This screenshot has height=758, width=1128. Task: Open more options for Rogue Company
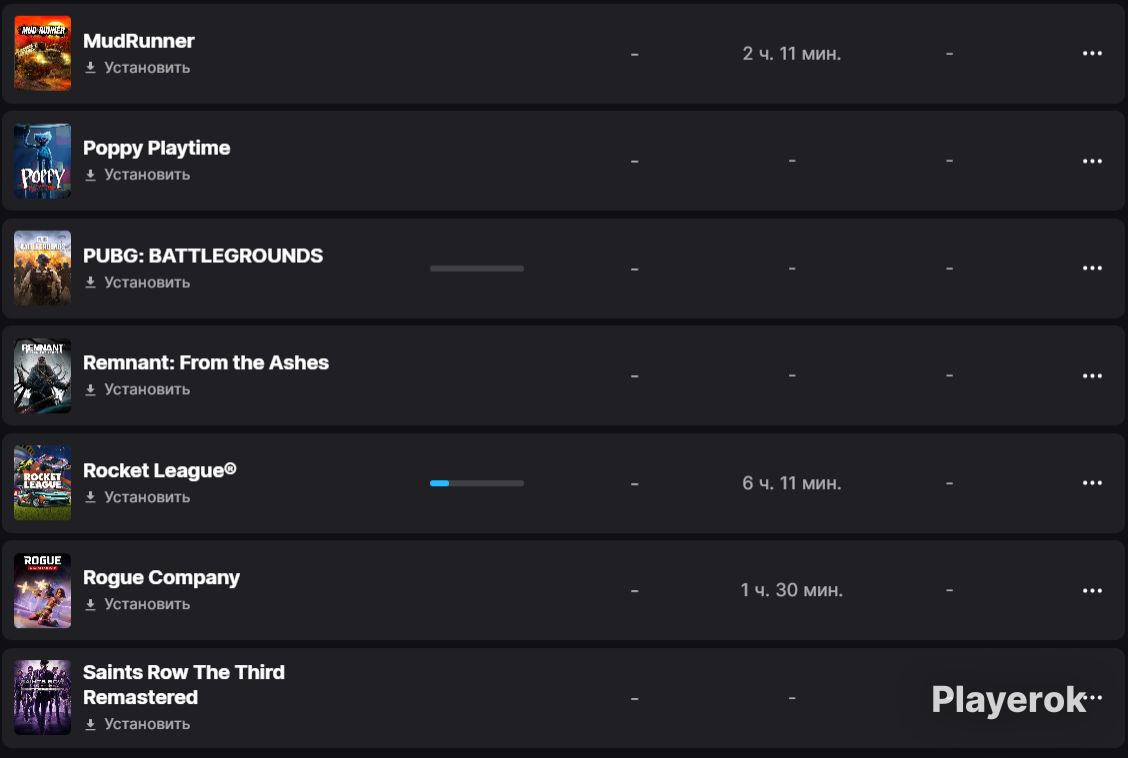(1092, 590)
